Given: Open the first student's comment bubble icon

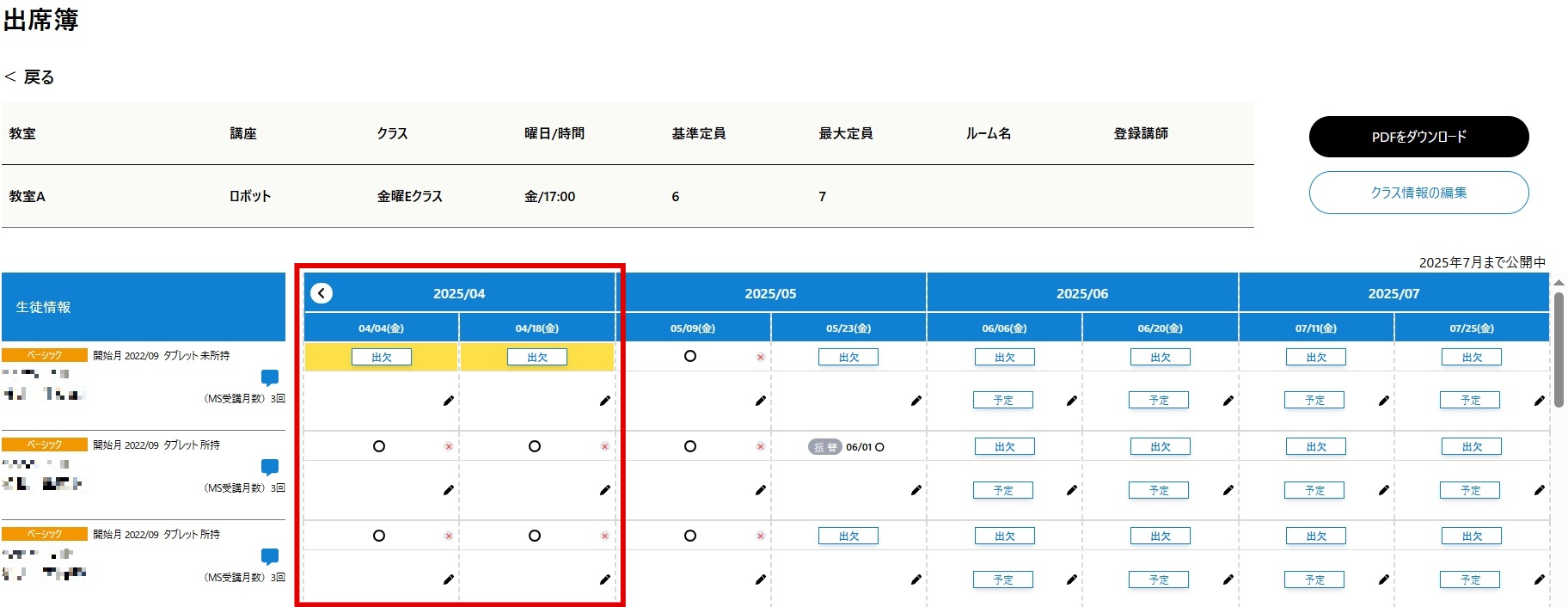Looking at the screenshot, I should 270,377.
